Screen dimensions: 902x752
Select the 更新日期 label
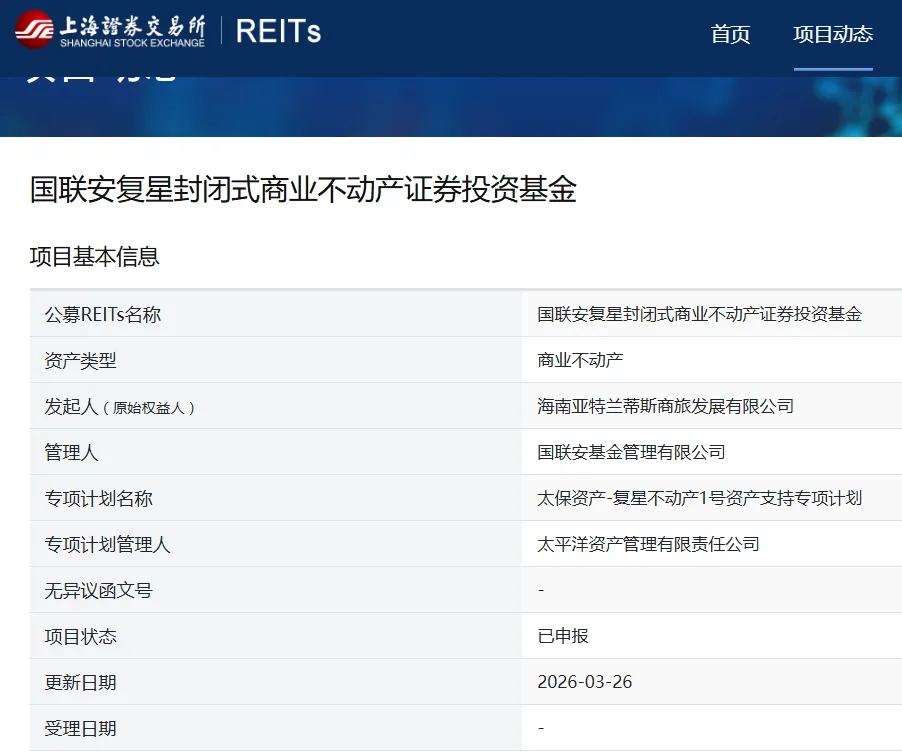[81, 683]
